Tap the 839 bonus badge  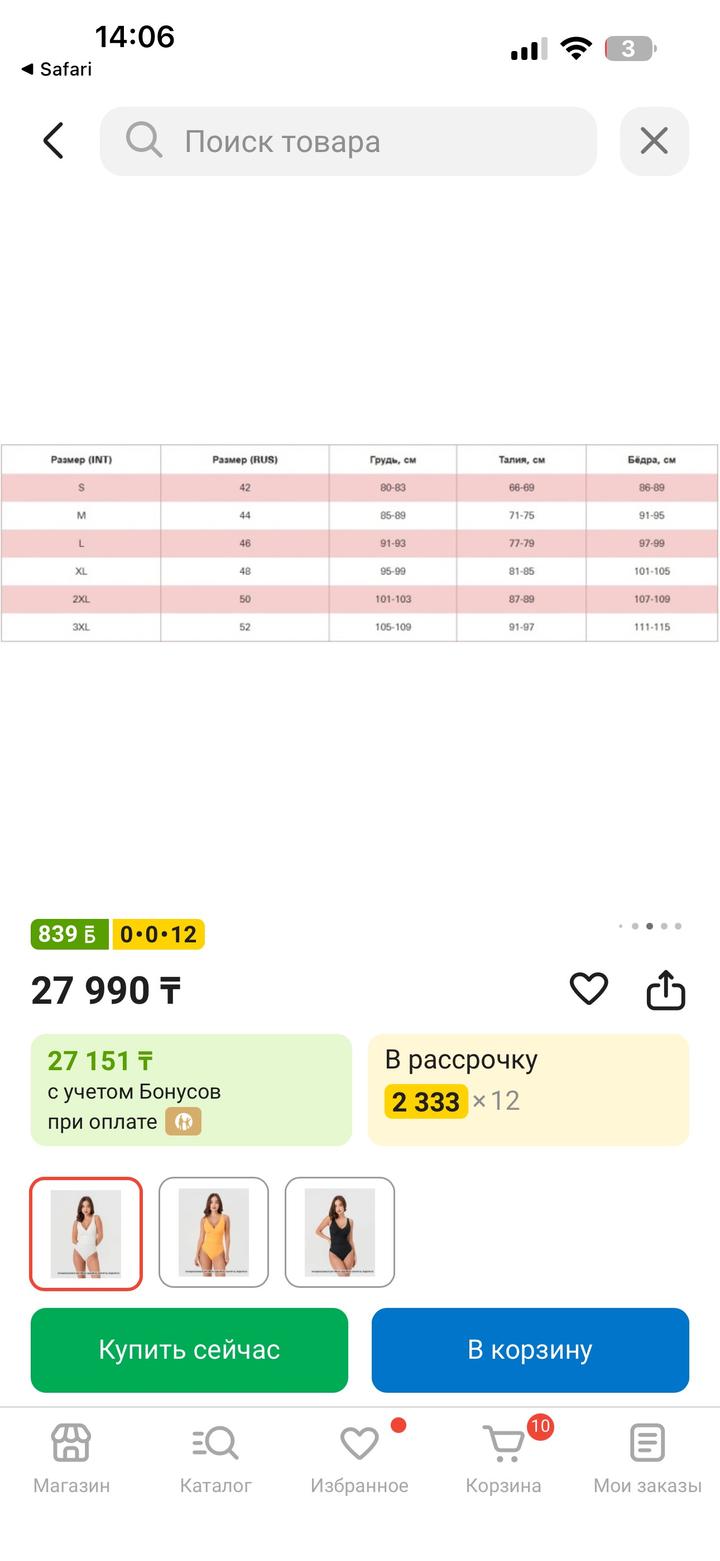coord(68,934)
